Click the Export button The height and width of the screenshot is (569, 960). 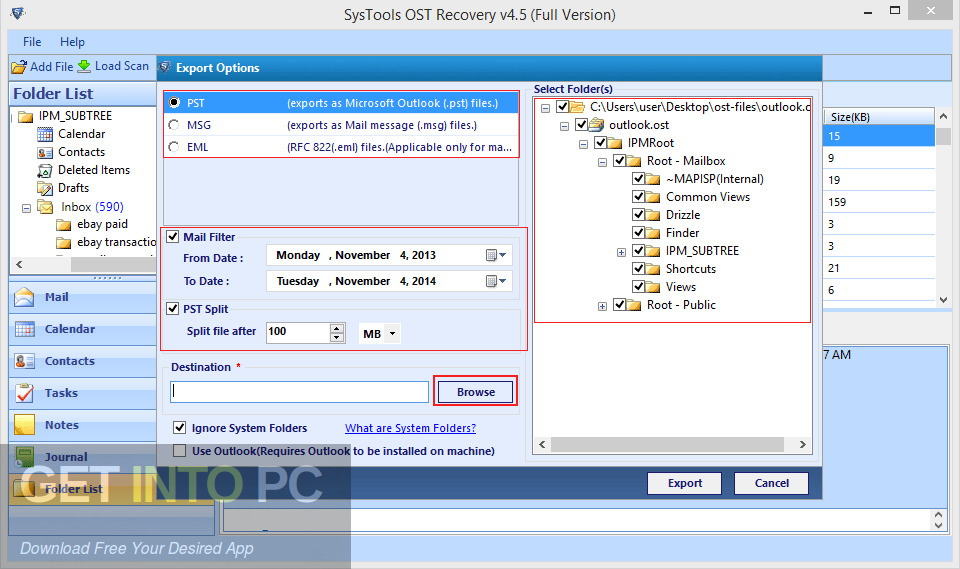point(684,483)
